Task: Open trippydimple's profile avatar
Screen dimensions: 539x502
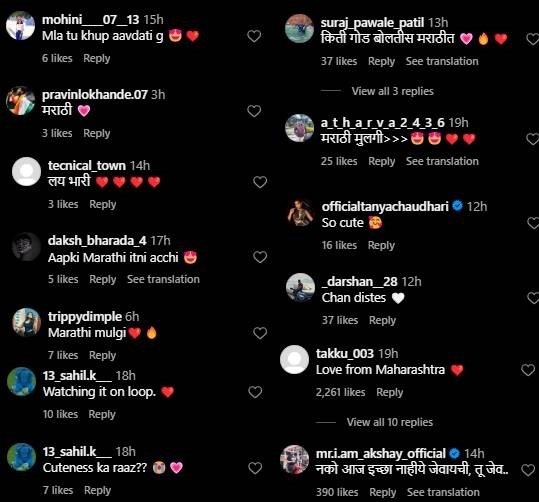Action: [26, 323]
